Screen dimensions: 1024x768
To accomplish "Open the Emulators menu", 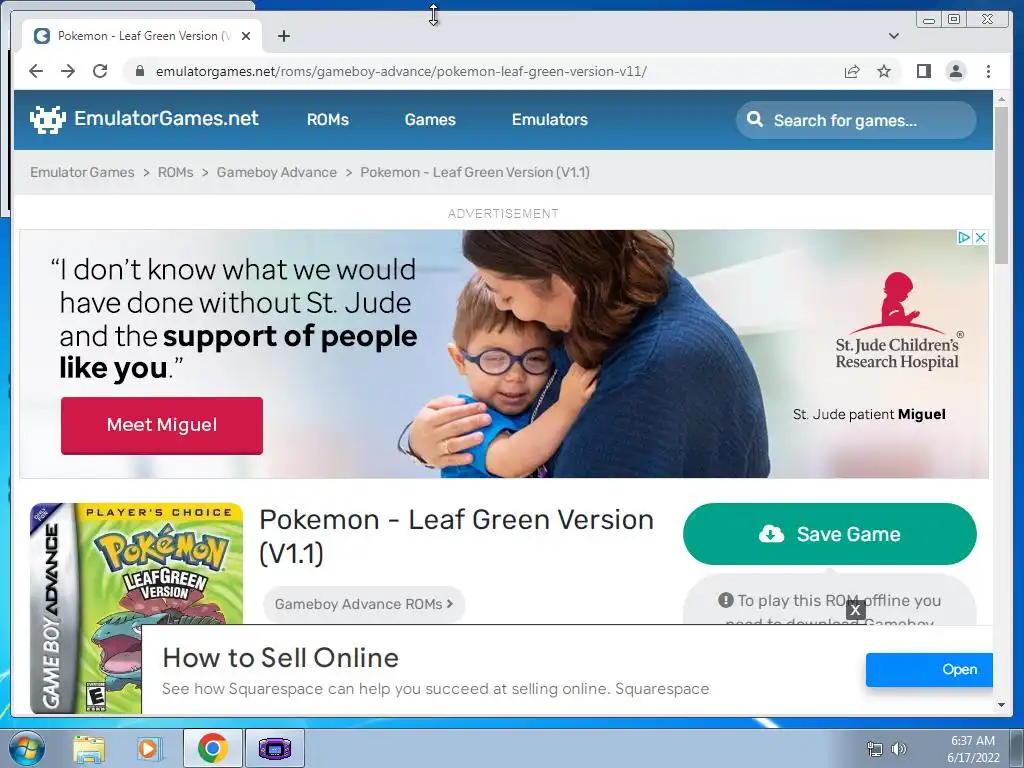I will 549,120.
